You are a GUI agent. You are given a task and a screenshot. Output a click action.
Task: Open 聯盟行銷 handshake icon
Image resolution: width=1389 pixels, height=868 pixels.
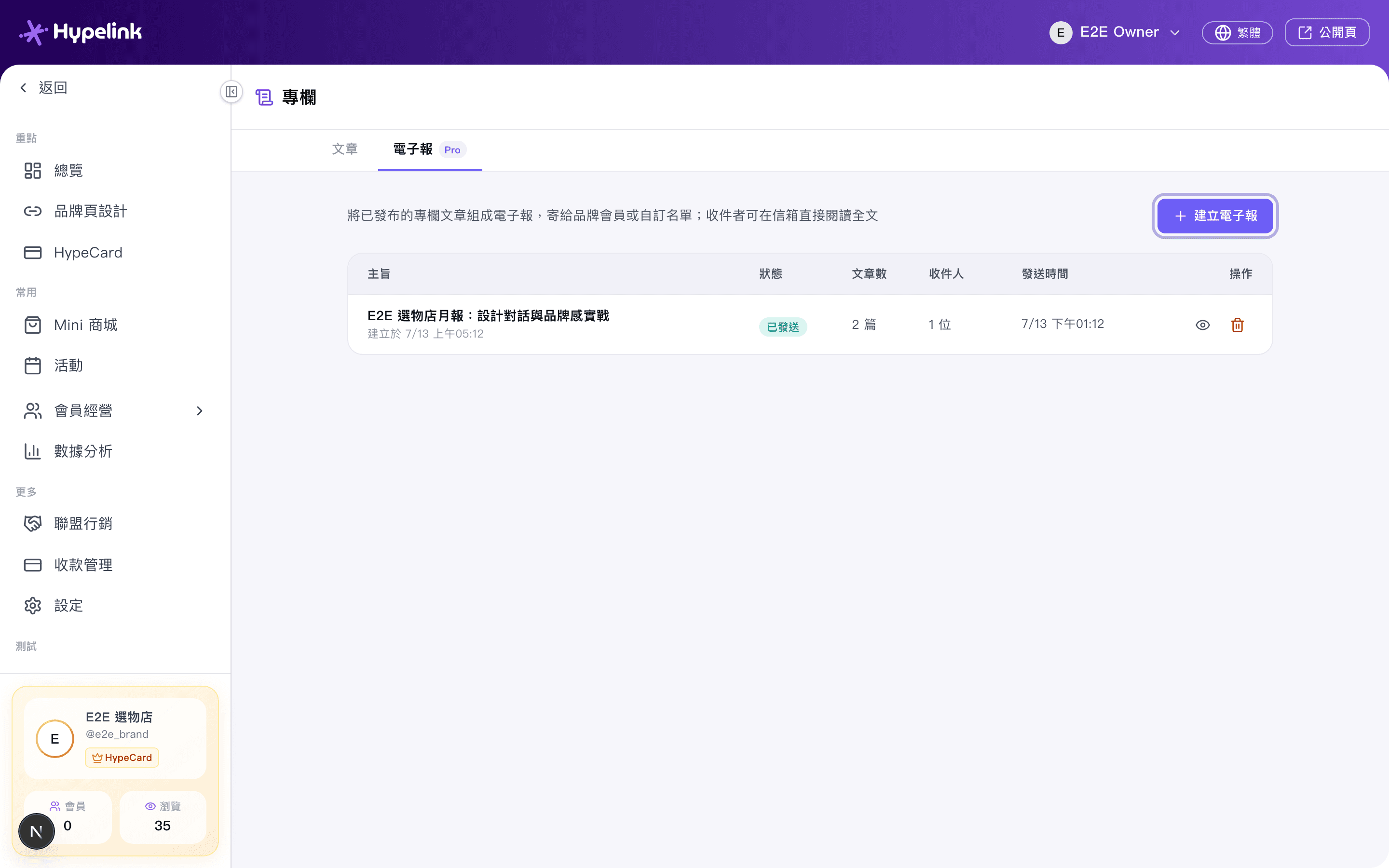33,524
